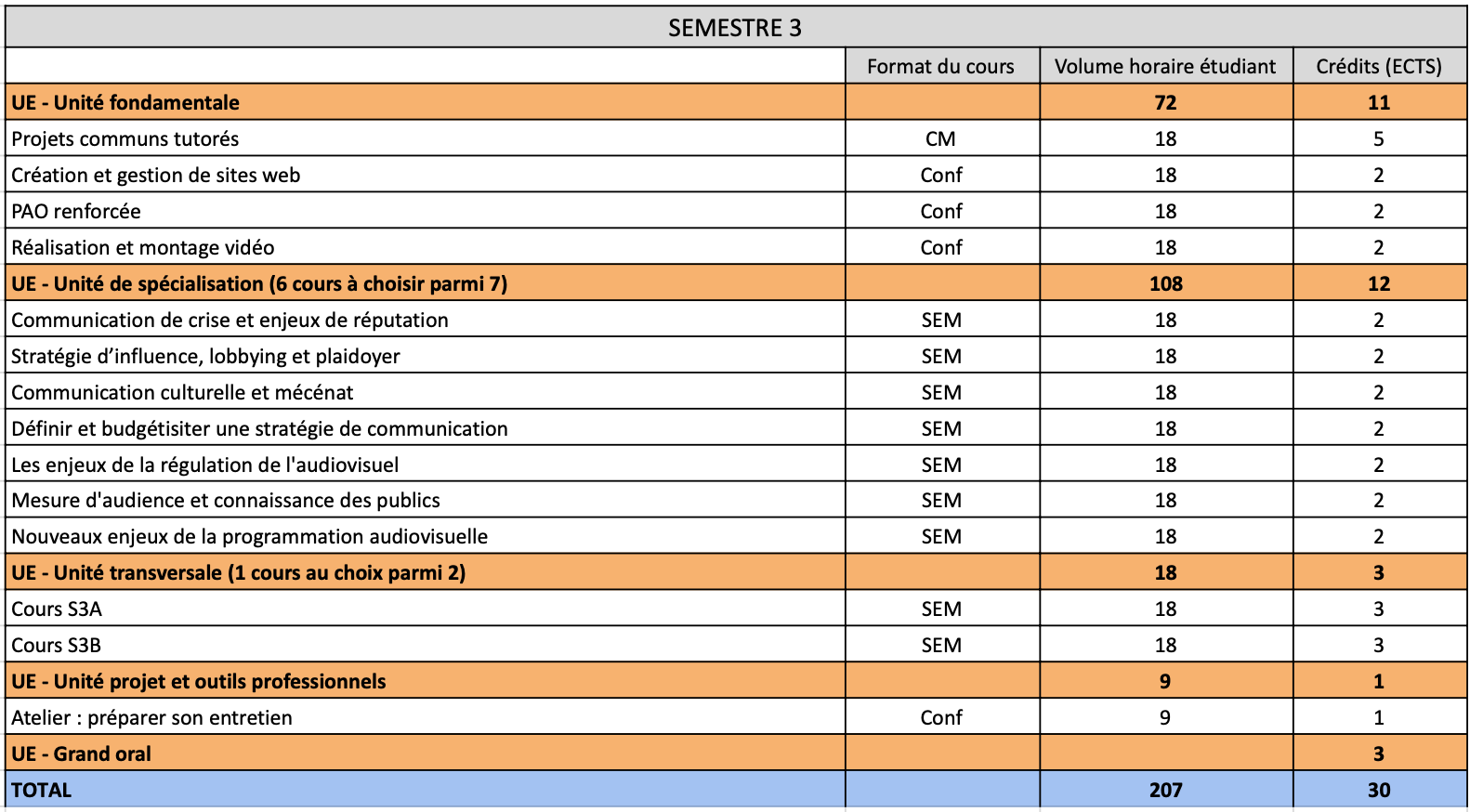Select the Communication culturelle et mécénat cell

182,392
